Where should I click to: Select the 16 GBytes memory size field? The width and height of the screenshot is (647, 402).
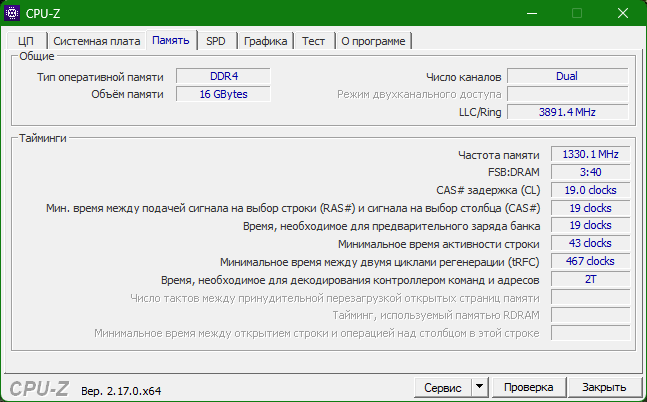point(224,94)
